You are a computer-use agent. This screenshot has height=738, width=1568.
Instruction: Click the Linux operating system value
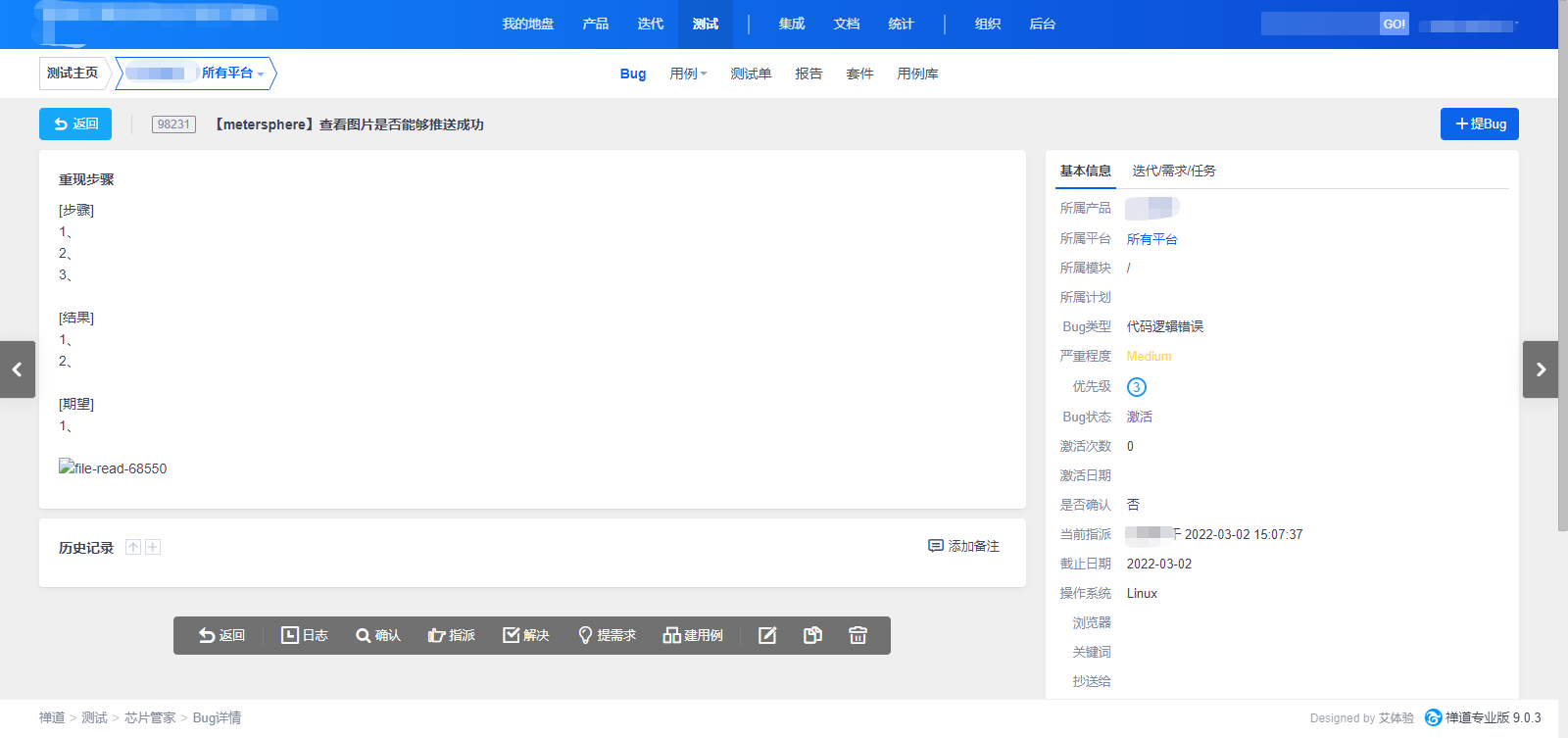[x=1142, y=594]
